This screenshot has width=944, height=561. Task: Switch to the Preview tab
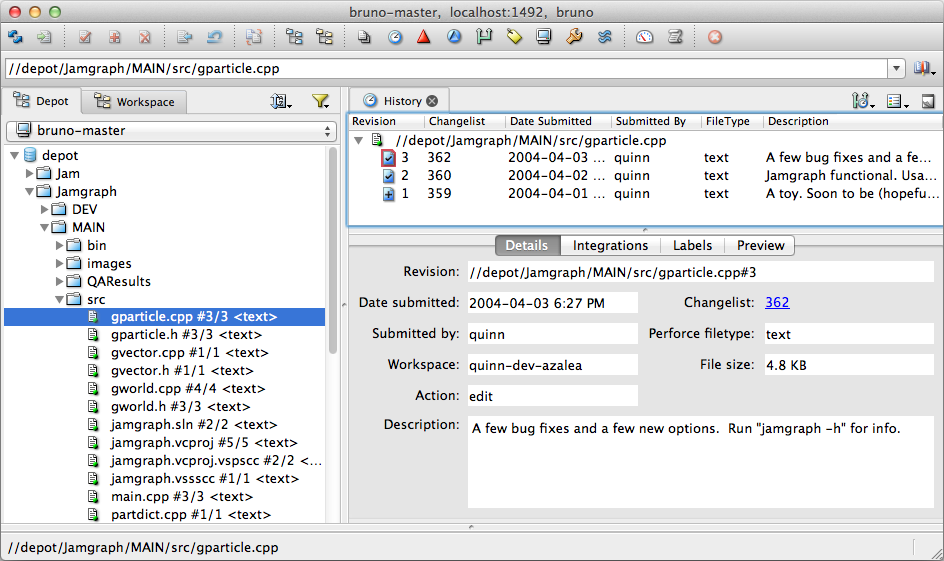click(x=760, y=245)
